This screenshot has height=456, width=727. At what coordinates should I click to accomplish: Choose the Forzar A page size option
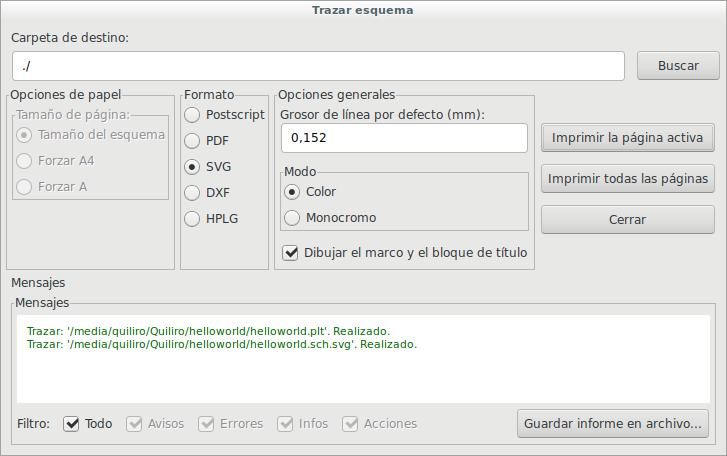[25, 186]
